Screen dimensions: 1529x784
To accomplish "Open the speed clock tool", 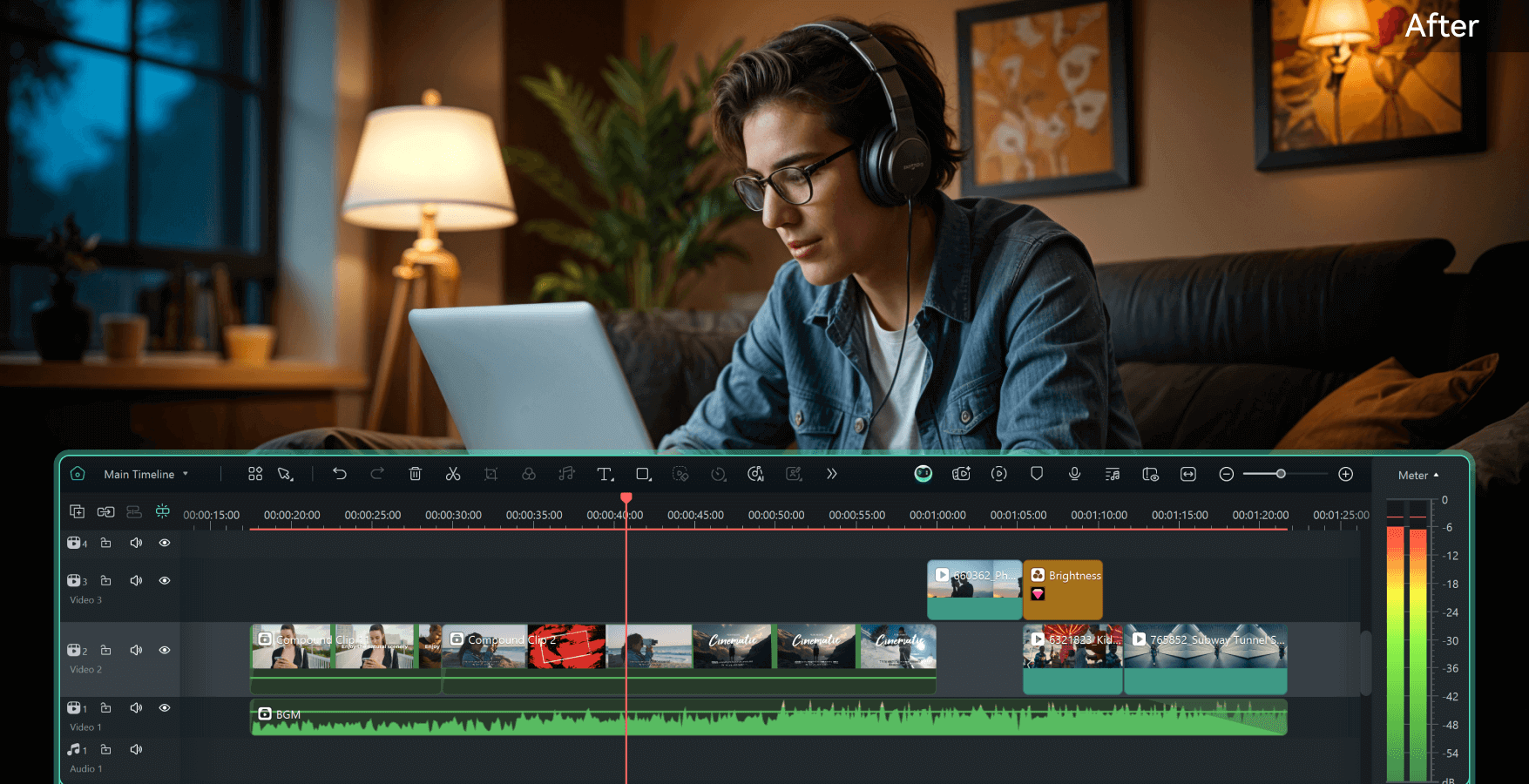I will point(719,474).
